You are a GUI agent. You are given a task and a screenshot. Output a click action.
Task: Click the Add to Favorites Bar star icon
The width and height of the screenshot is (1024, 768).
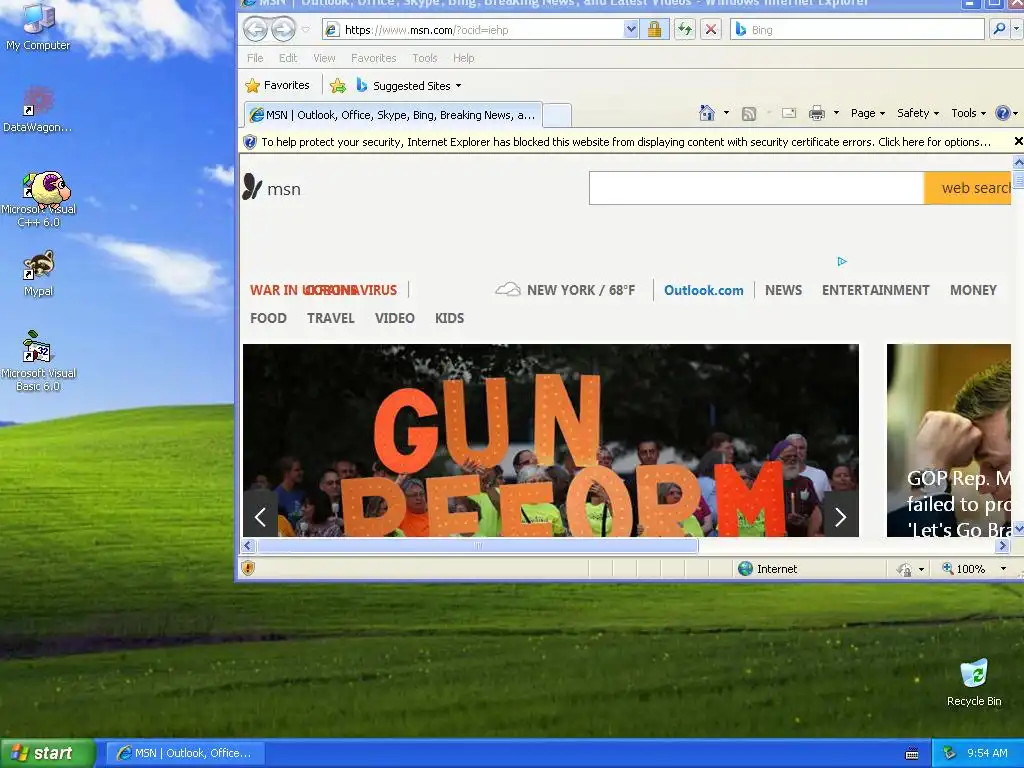pos(338,86)
